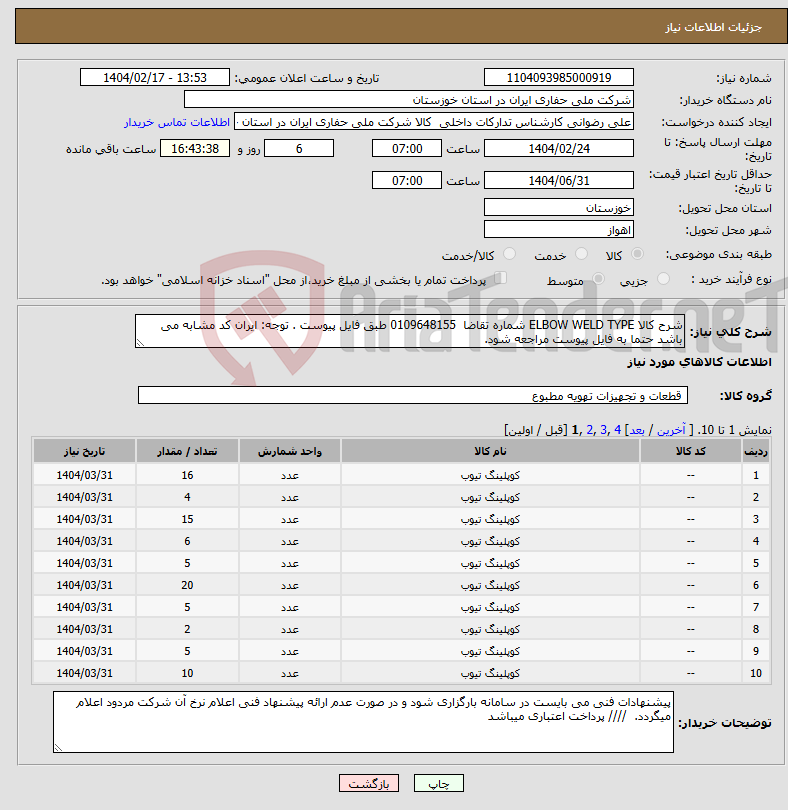The width and height of the screenshot is (788, 810).
Task: Click the description text area resize handle
Action: pos(140,343)
